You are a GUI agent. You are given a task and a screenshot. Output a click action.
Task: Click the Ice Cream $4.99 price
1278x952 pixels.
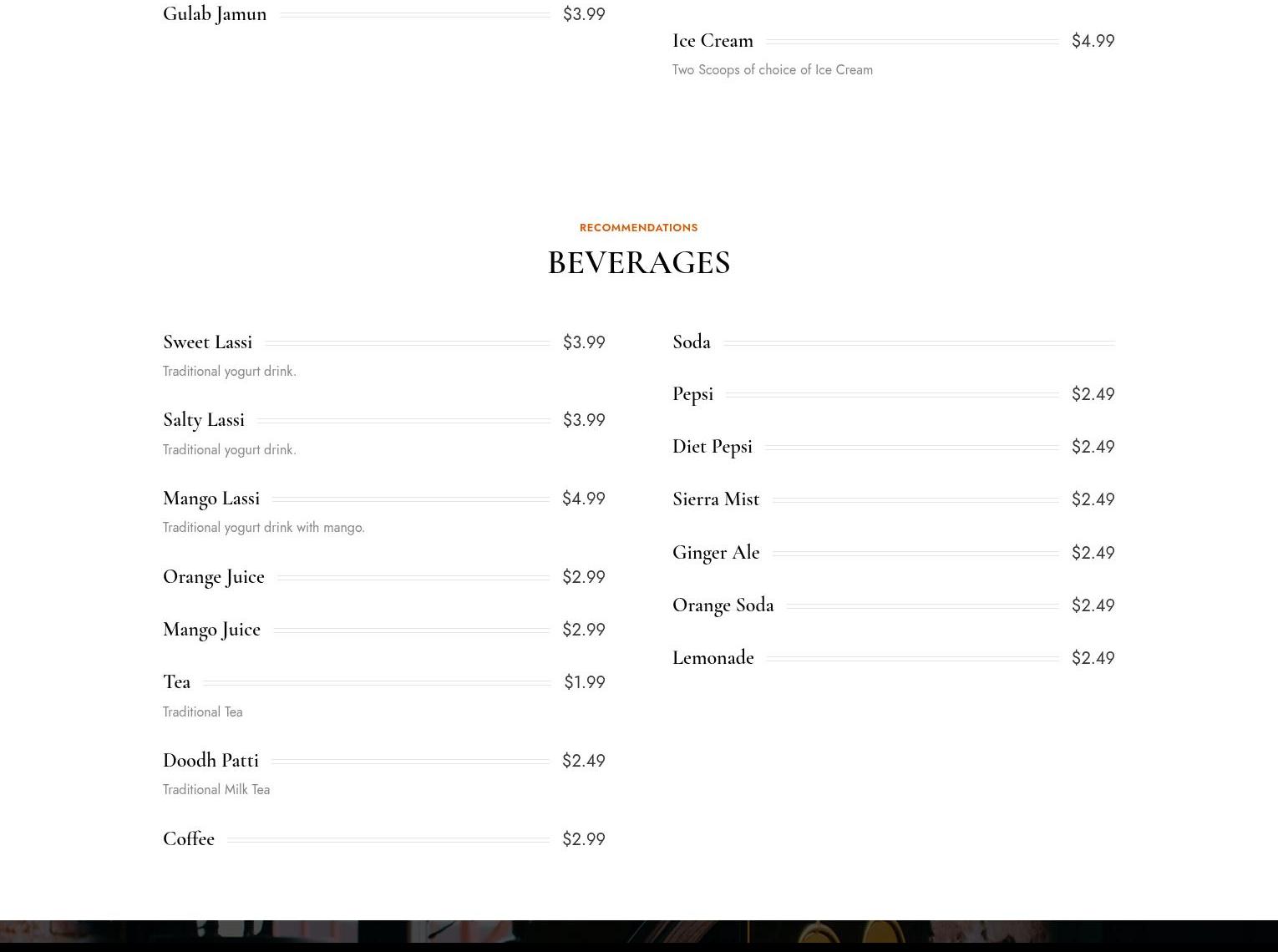(x=1093, y=41)
